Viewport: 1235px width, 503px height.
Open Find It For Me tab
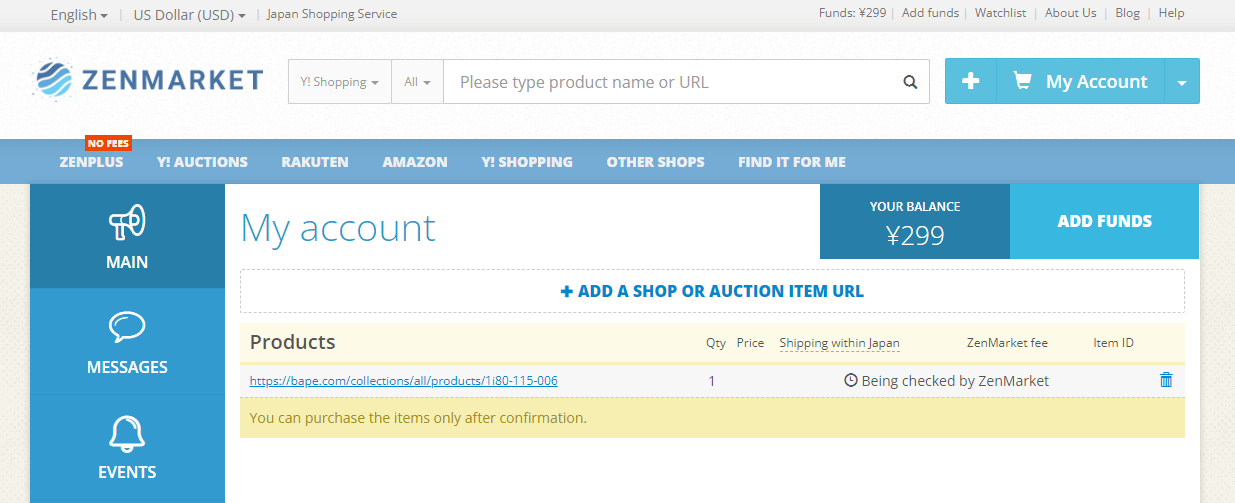pos(792,162)
